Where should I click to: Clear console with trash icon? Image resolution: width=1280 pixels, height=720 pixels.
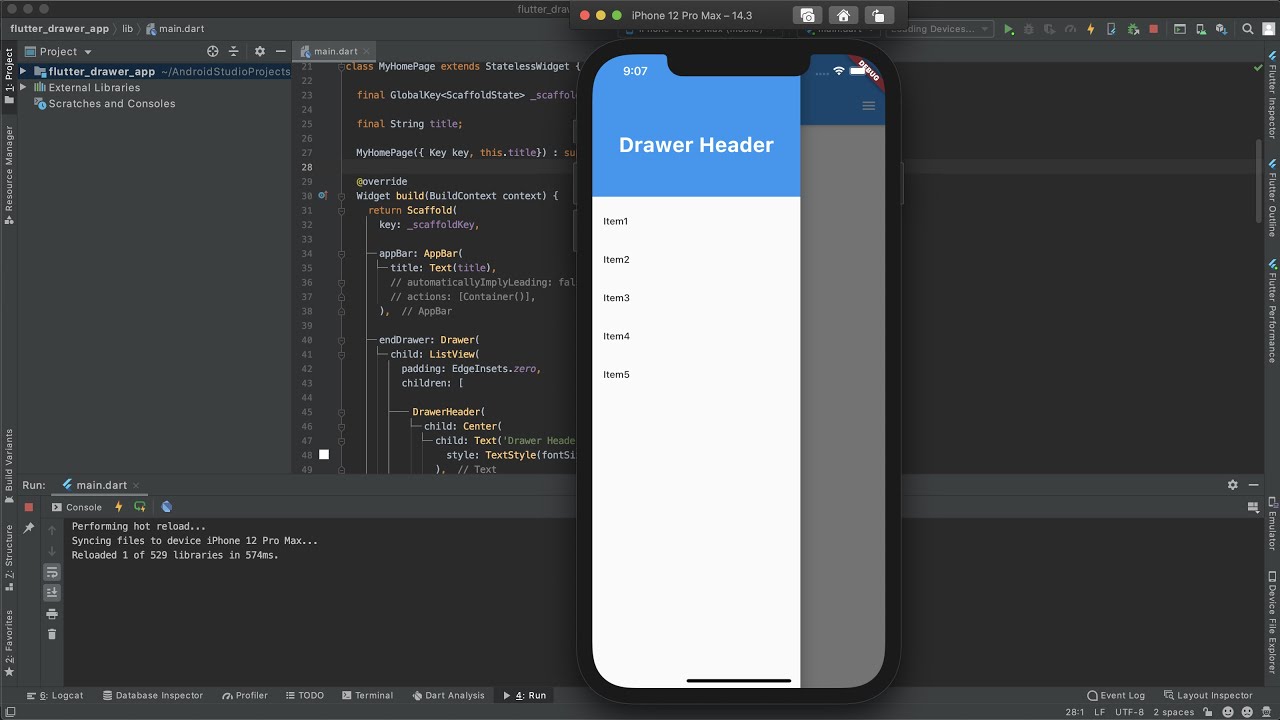coord(52,634)
